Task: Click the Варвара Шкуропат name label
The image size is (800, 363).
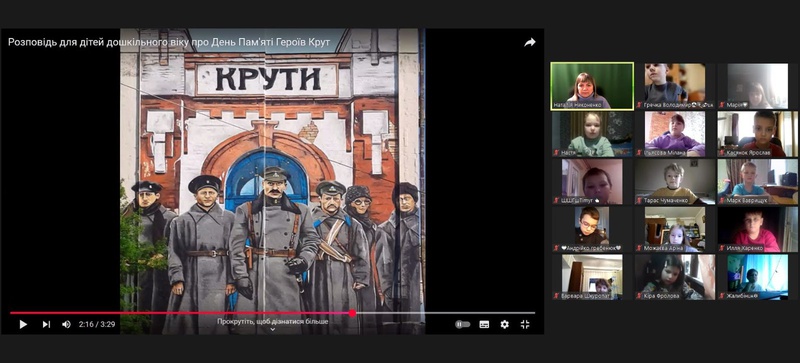Action: click(x=585, y=296)
